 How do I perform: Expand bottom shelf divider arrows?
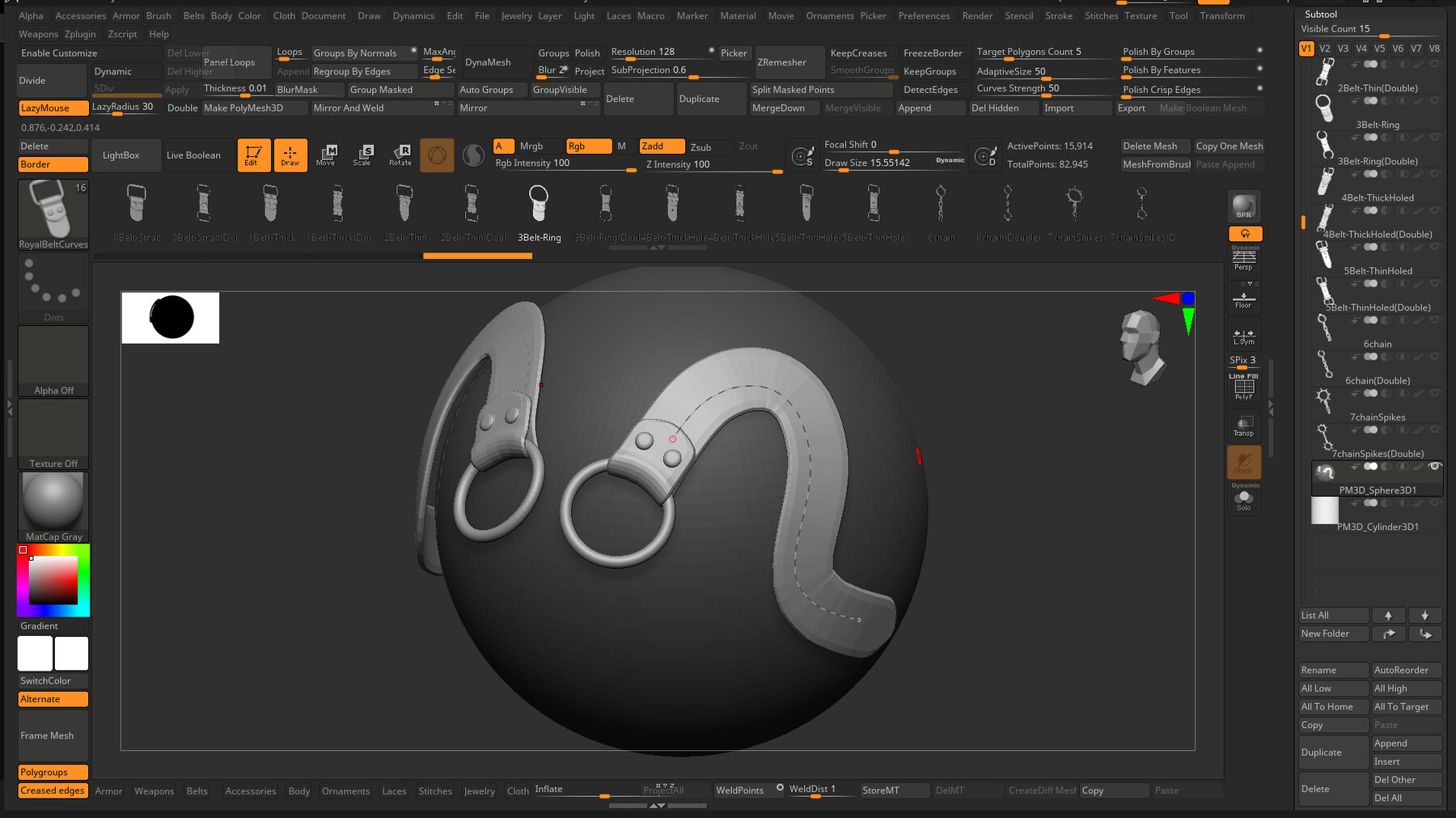658,805
